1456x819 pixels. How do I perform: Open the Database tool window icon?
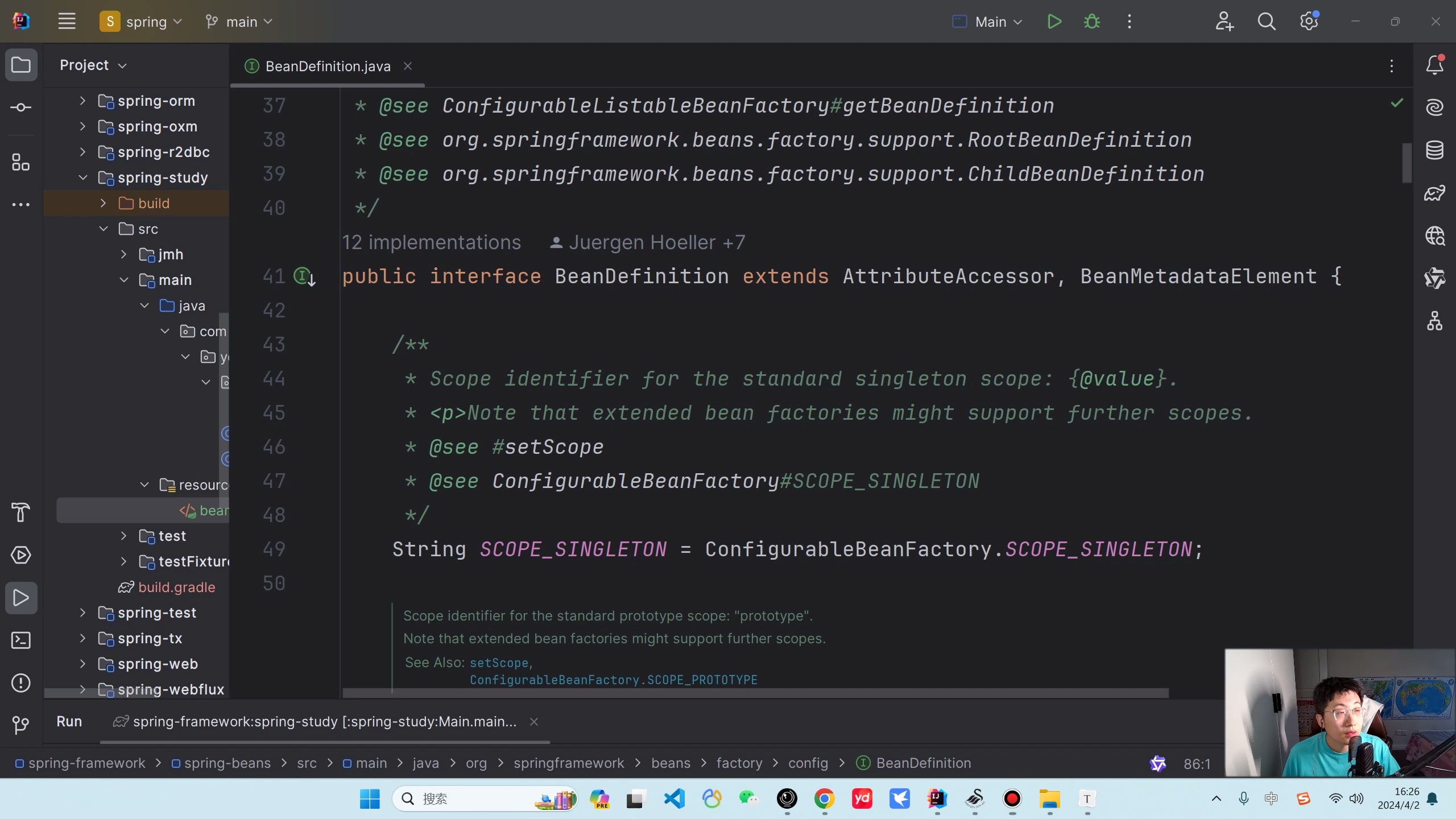coord(1434,150)
